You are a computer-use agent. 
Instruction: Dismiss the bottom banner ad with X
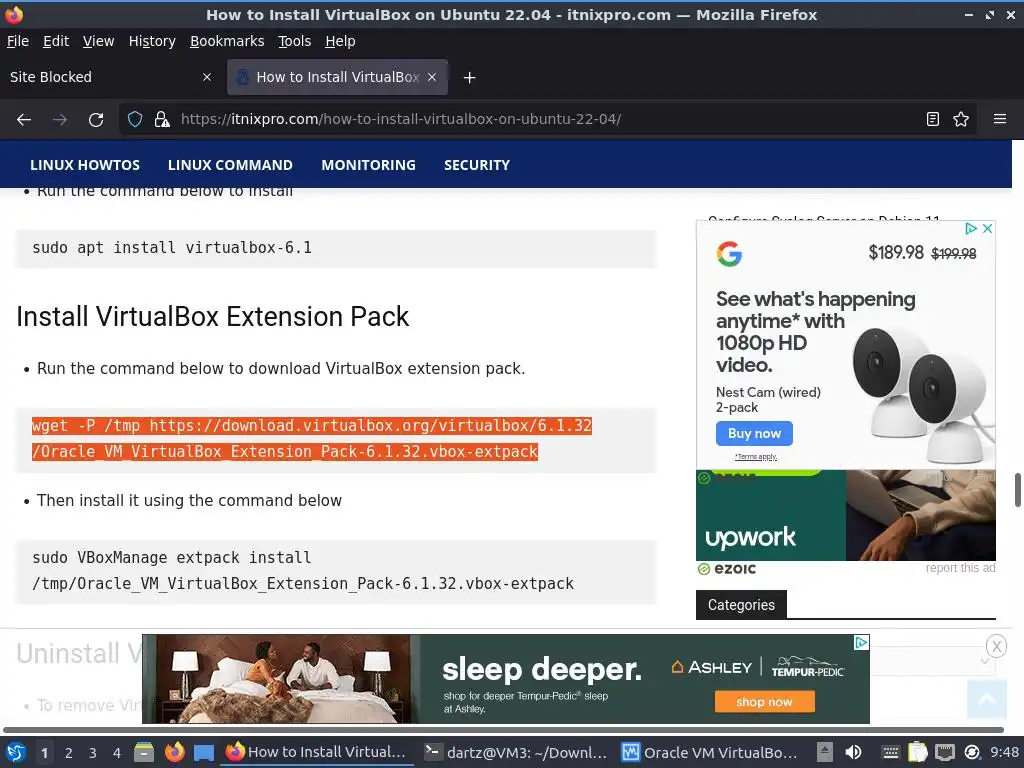pyautogui.click(x=996, y=647)
